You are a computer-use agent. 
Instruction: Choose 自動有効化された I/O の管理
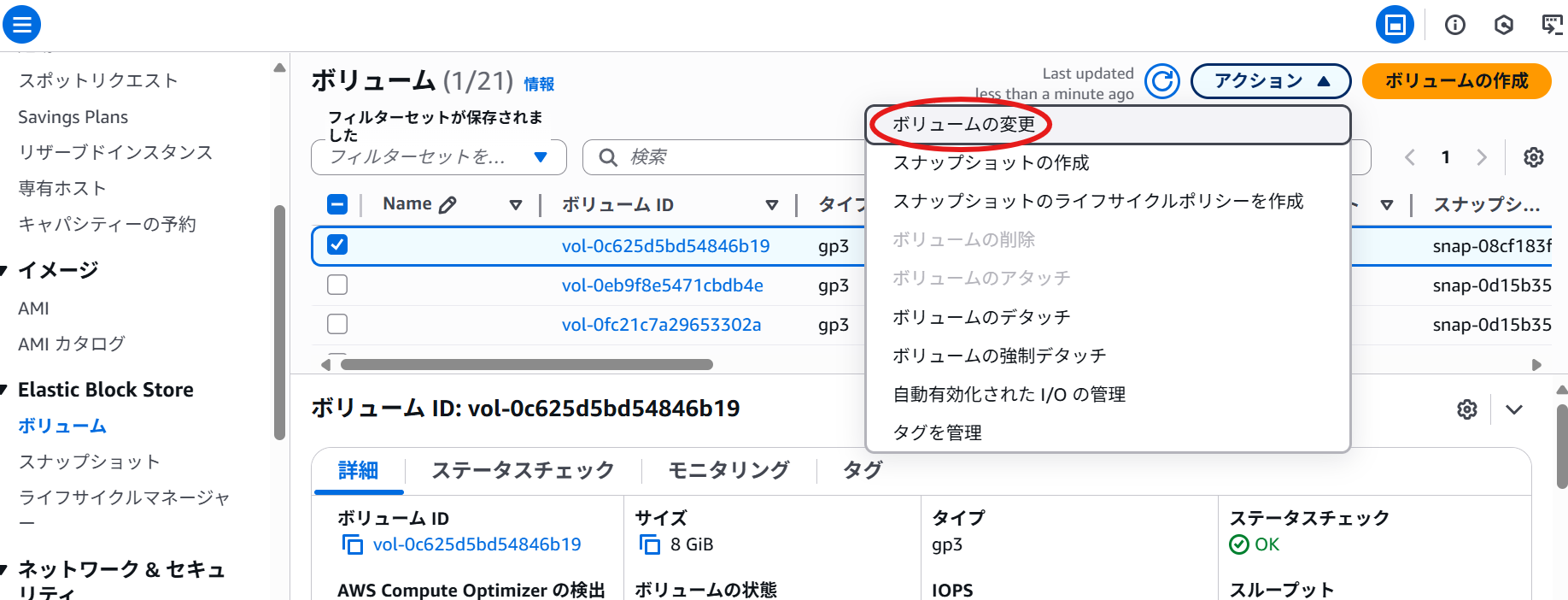coord(1108,394)
